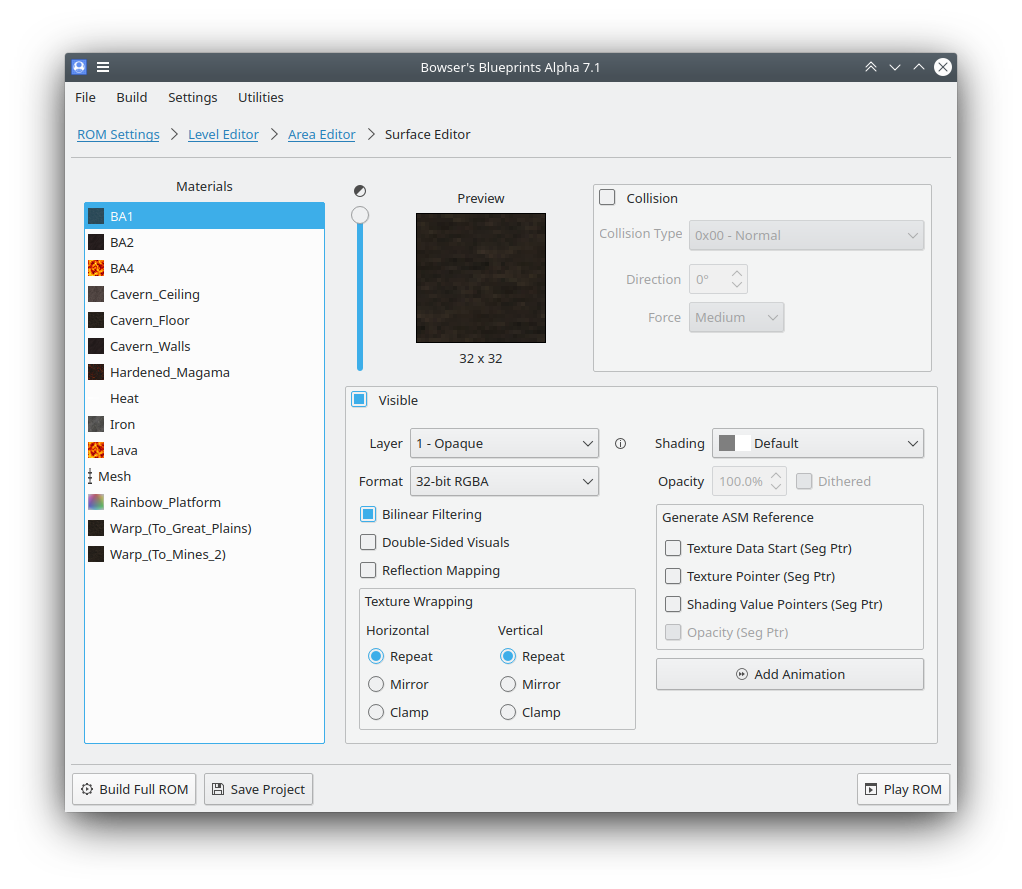Open the Shading dropdown
1022x889 pixels.
[817, 444]
